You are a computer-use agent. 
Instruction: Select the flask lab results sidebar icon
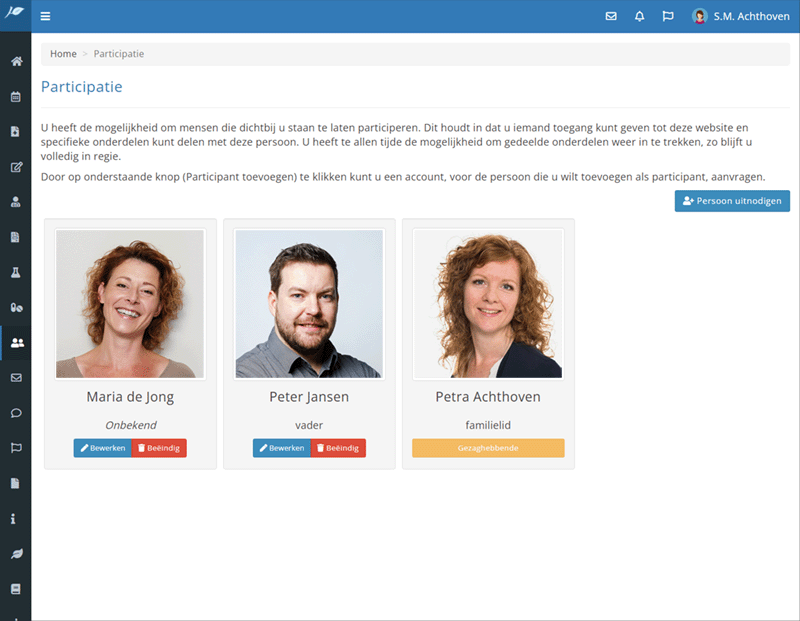tap(16, 272)
